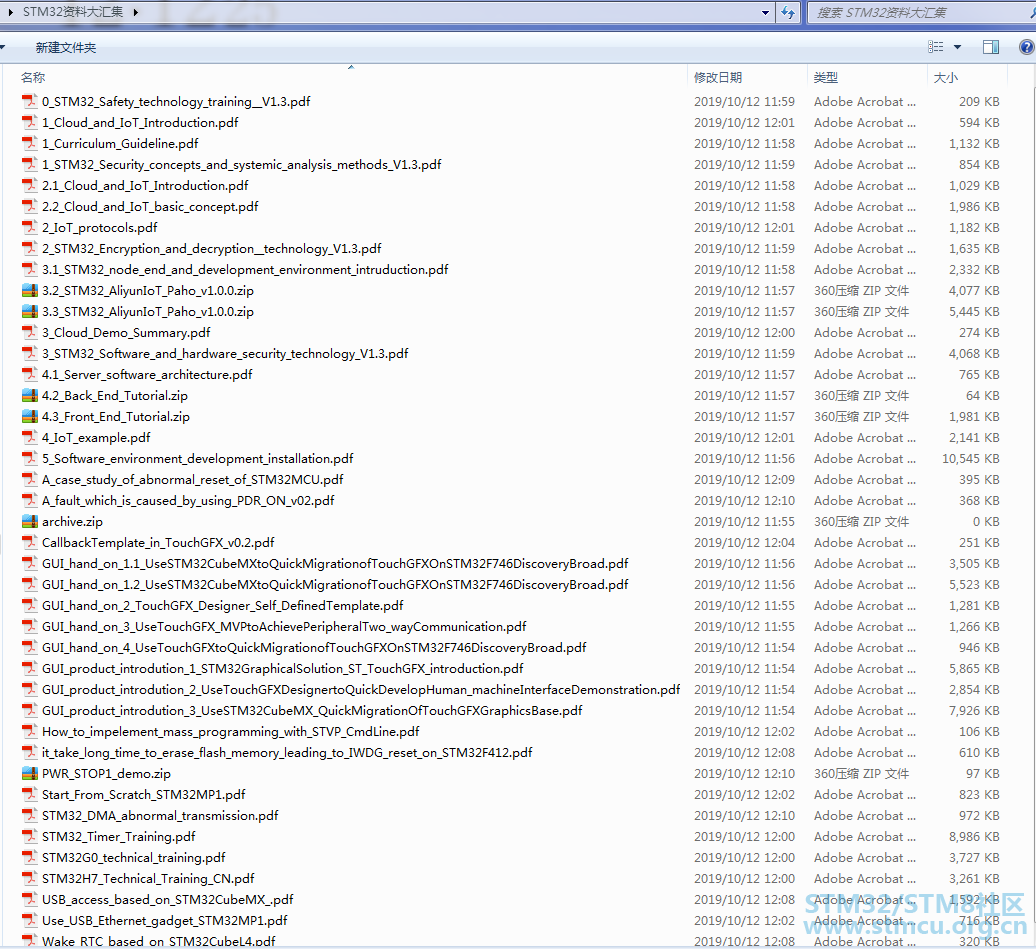Click the 8,986 KB size cell
Screen dimensions: 1036x949
(x=975, y=837)
